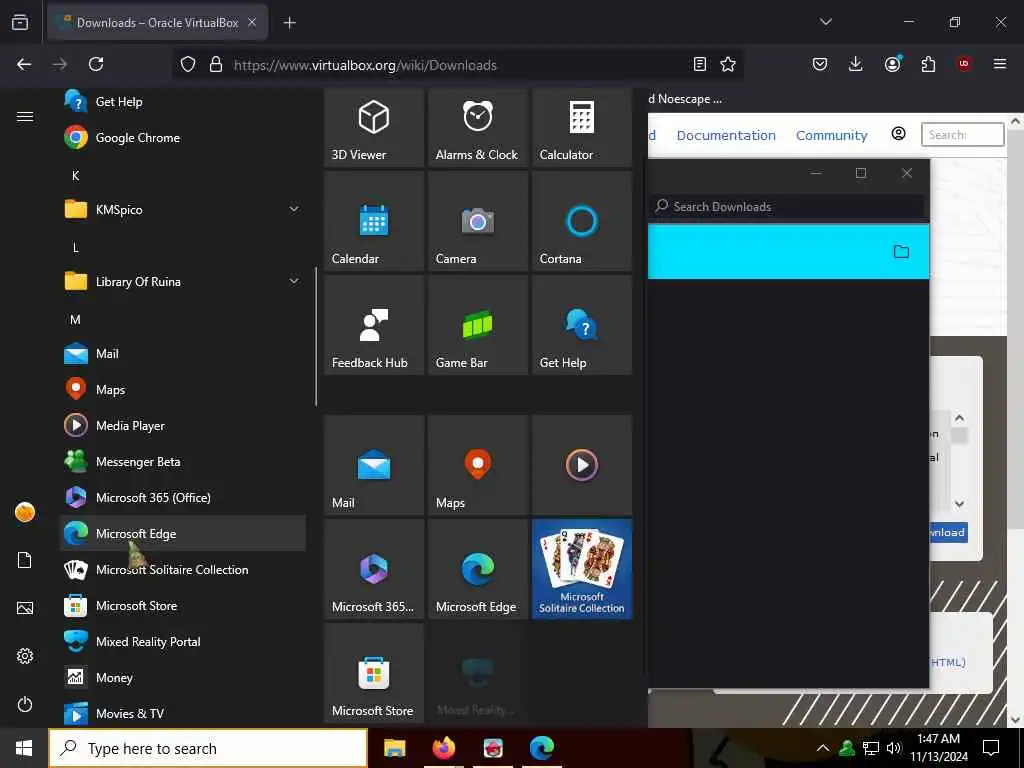Open Get Help tile
This screenshot has height=768, width=1024.
click(x=581, y=325)
